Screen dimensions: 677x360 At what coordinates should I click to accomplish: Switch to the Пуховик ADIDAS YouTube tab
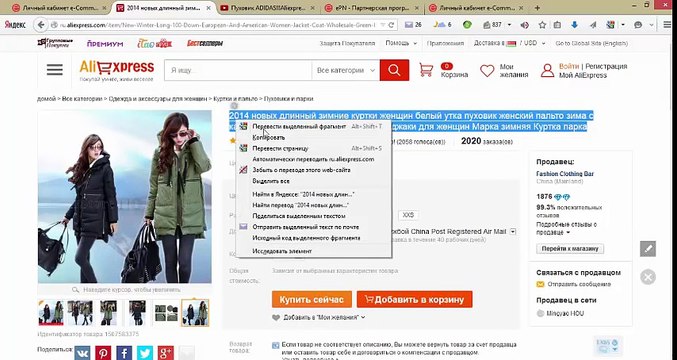(x=268, y=8)
